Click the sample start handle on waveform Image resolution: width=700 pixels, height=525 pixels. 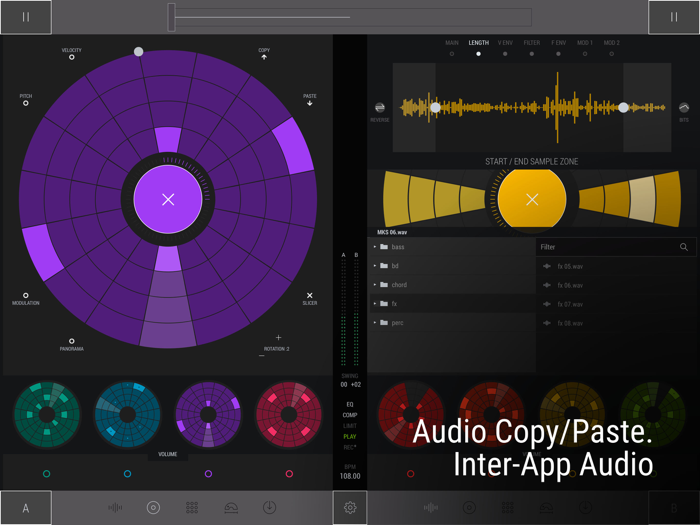435,108
